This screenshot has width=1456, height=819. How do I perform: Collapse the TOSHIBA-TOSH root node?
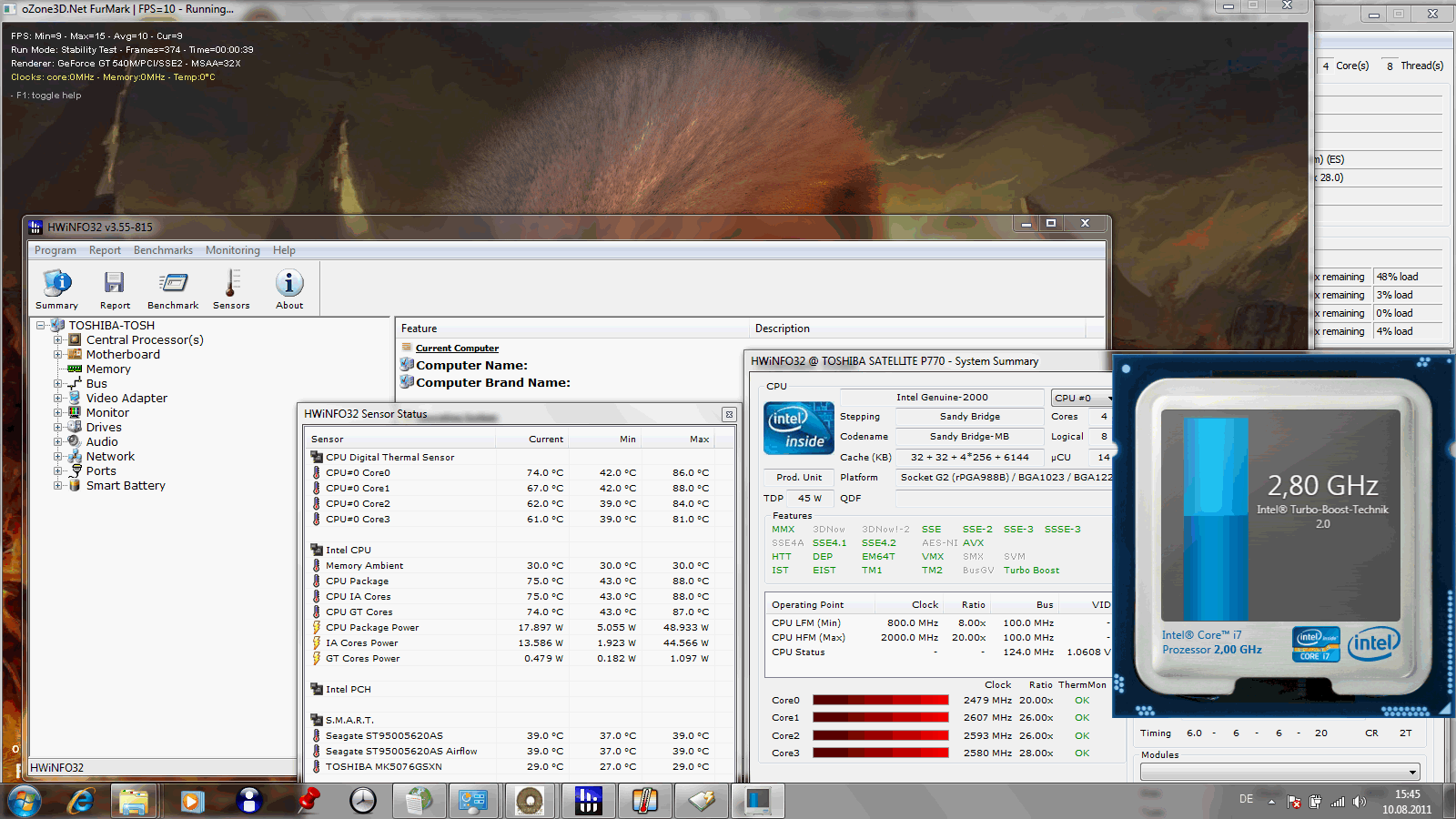pyautogui.click(x=41, y=325)
